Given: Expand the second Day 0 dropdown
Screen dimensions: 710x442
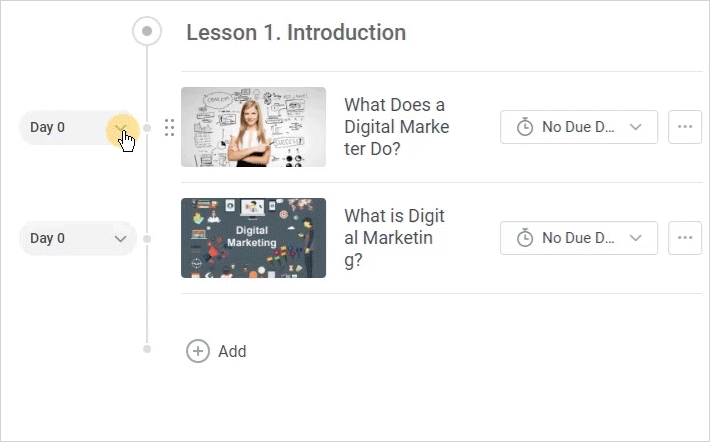Looking at the screenshot, I should coord(78,238).
